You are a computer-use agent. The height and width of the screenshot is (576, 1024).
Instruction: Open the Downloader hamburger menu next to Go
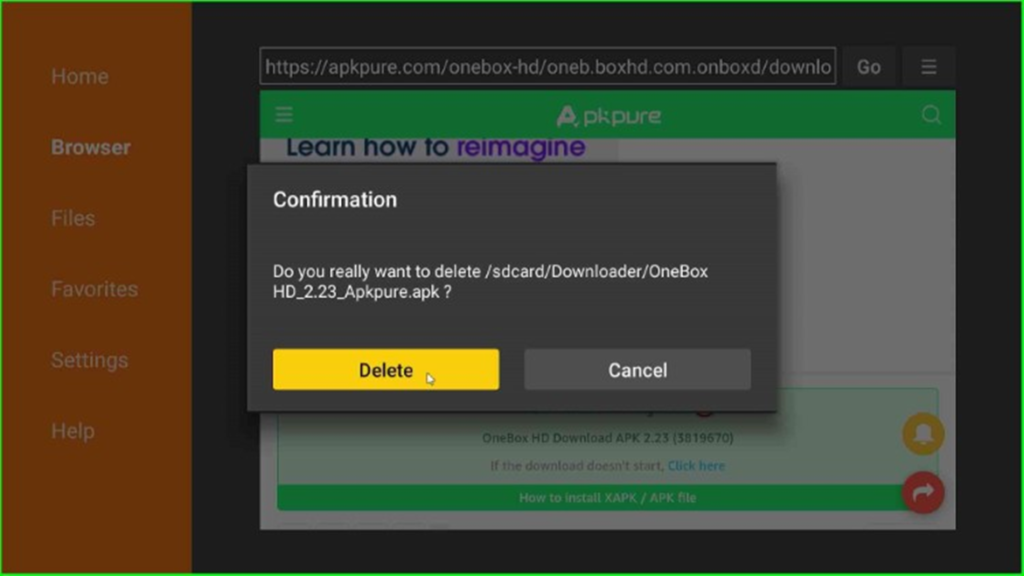[929, 67]
